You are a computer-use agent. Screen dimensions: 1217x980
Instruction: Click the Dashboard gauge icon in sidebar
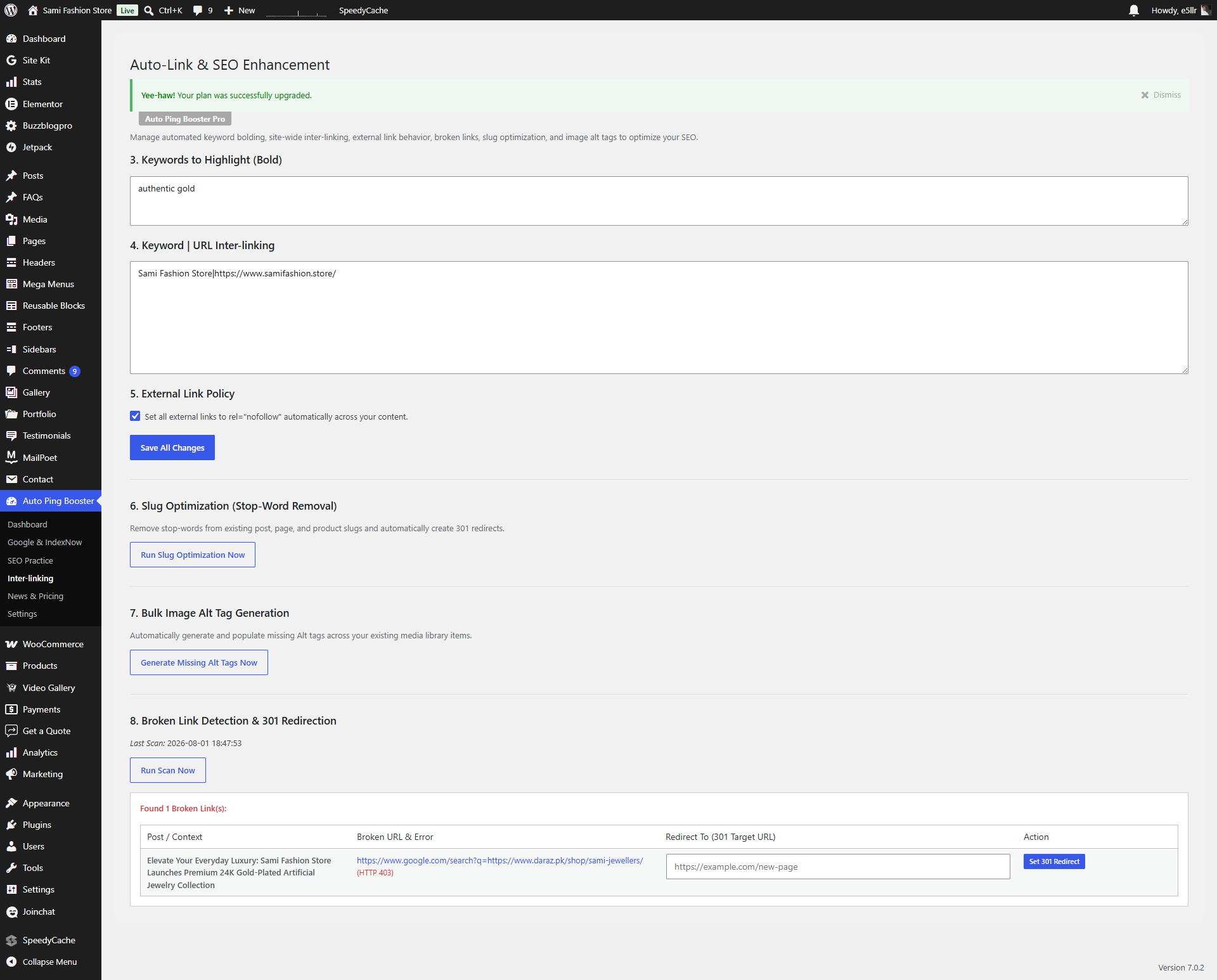[x=11, y=39]
